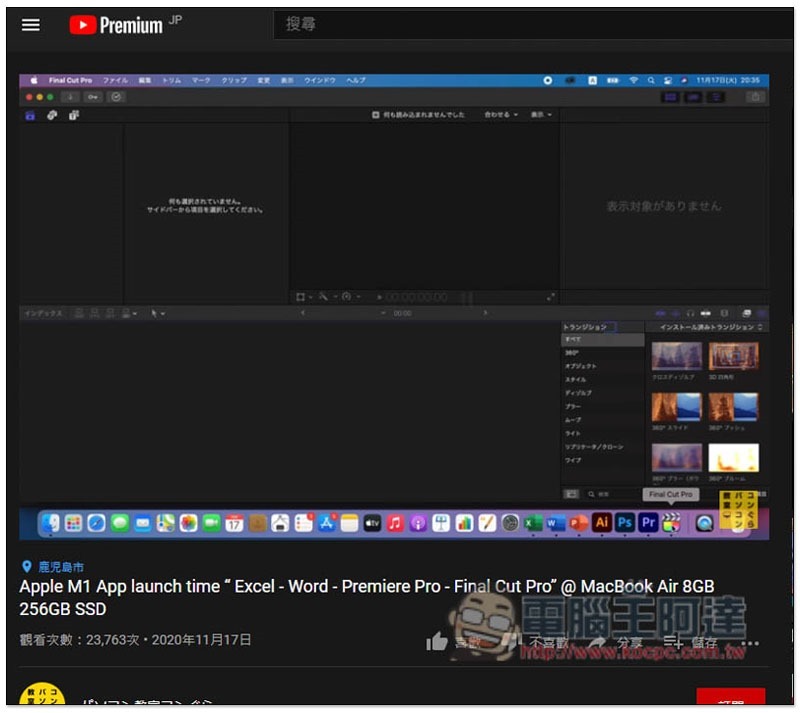Toggle the libraries sidebar icon
This screenshot has height=713, width=800.
[30, 115]
